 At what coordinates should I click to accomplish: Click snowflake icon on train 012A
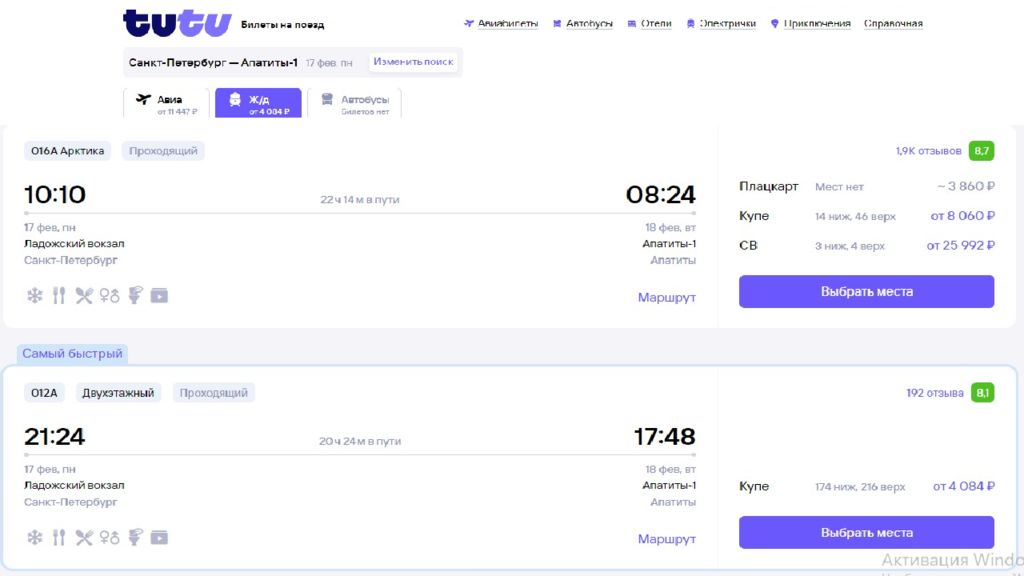pyautogui.click(x=34, y=538)
